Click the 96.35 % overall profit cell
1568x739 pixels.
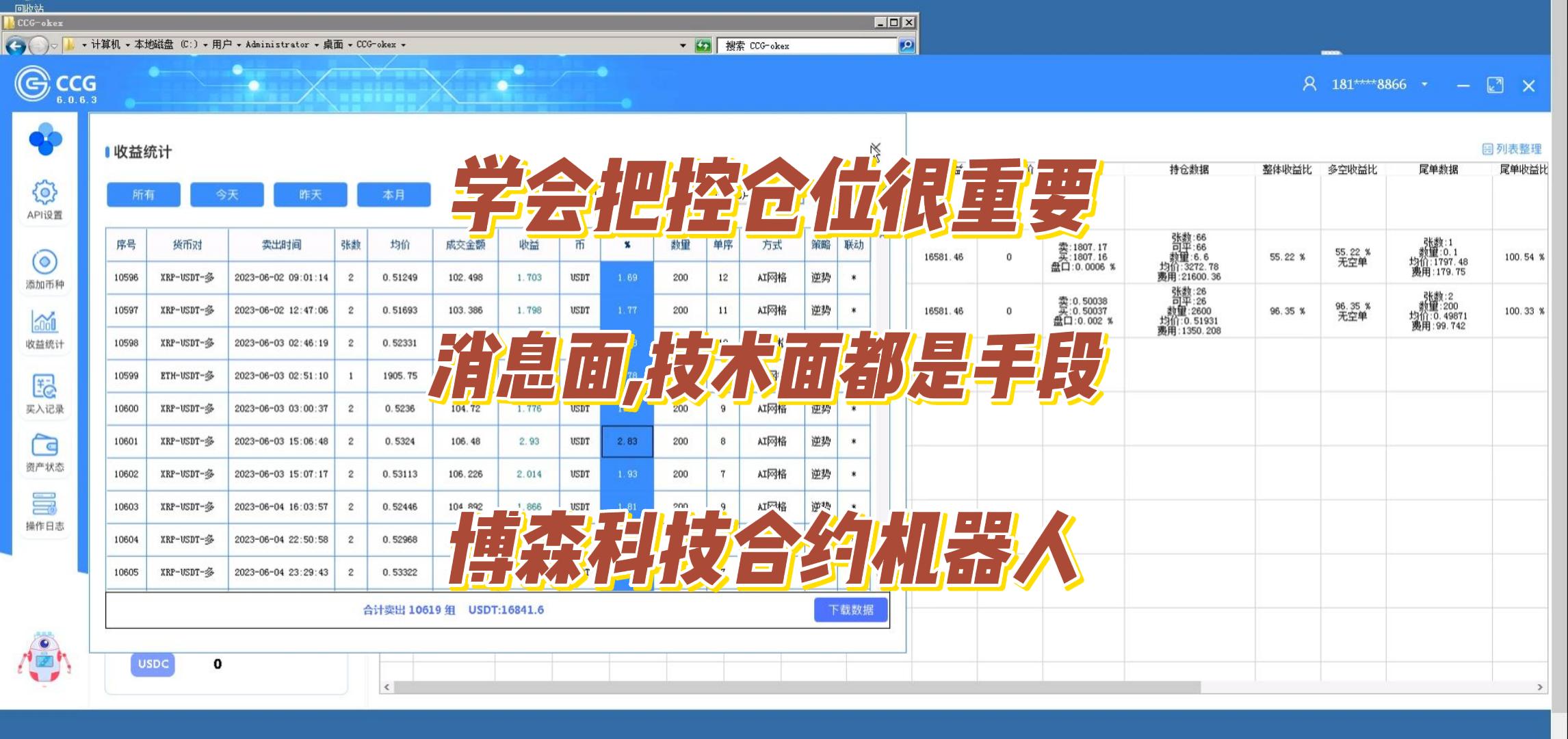click(x=1287, y=311)
